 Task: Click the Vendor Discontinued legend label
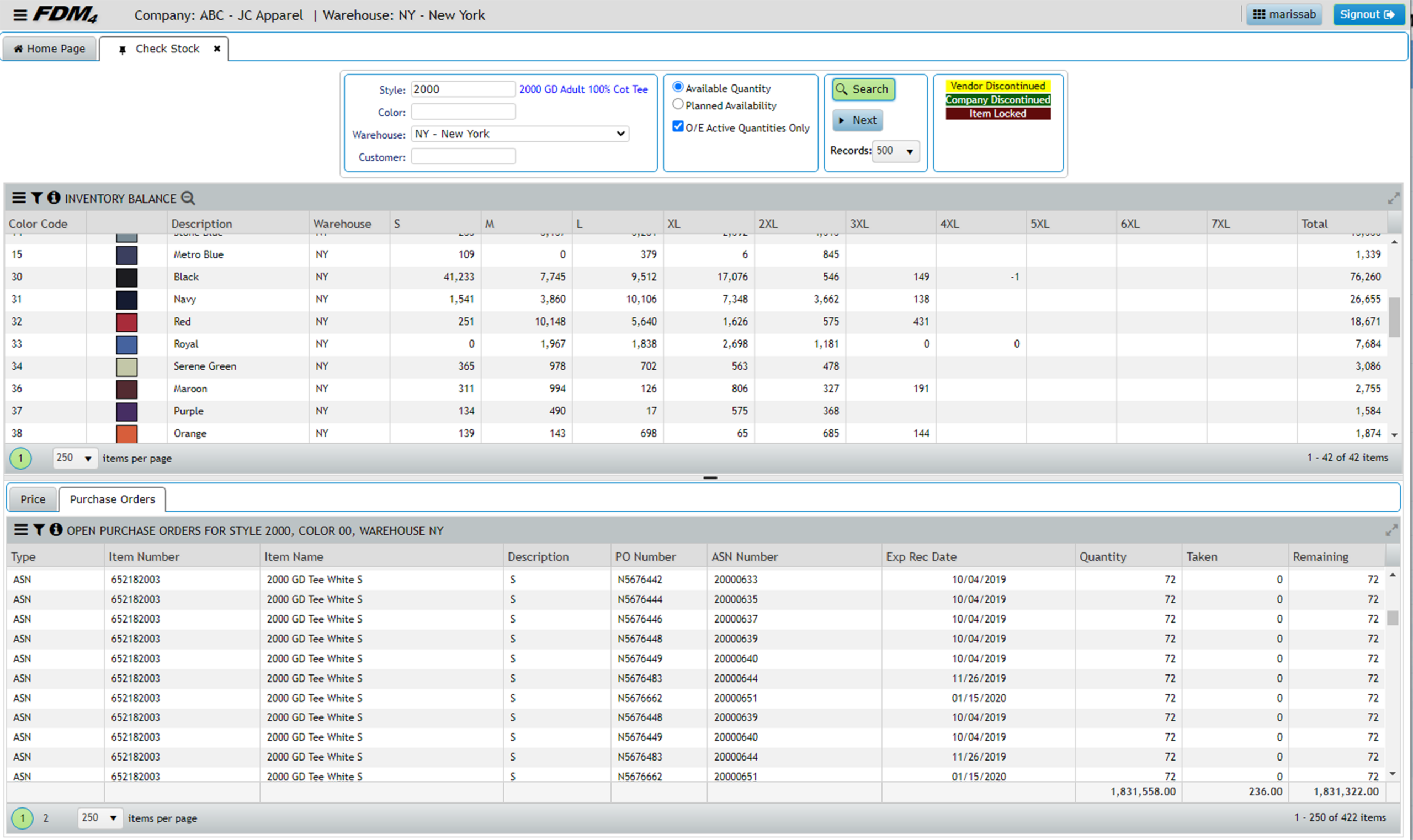(997, 86)
